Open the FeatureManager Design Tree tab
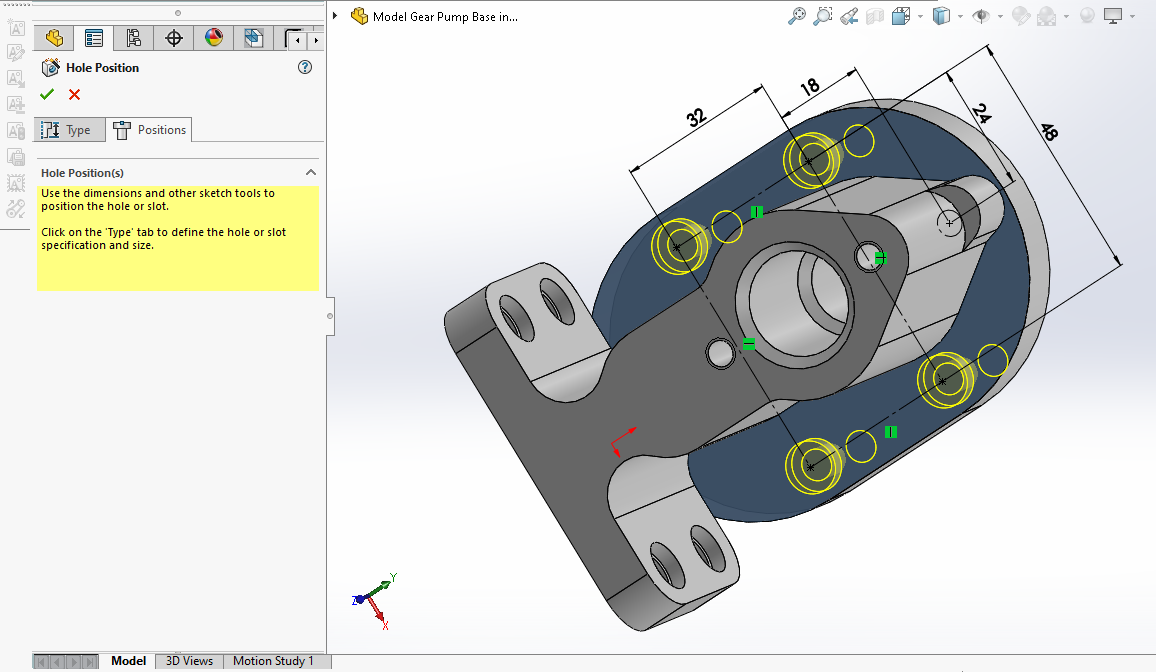Viewport: 1156px width, 672px height. 54,39
